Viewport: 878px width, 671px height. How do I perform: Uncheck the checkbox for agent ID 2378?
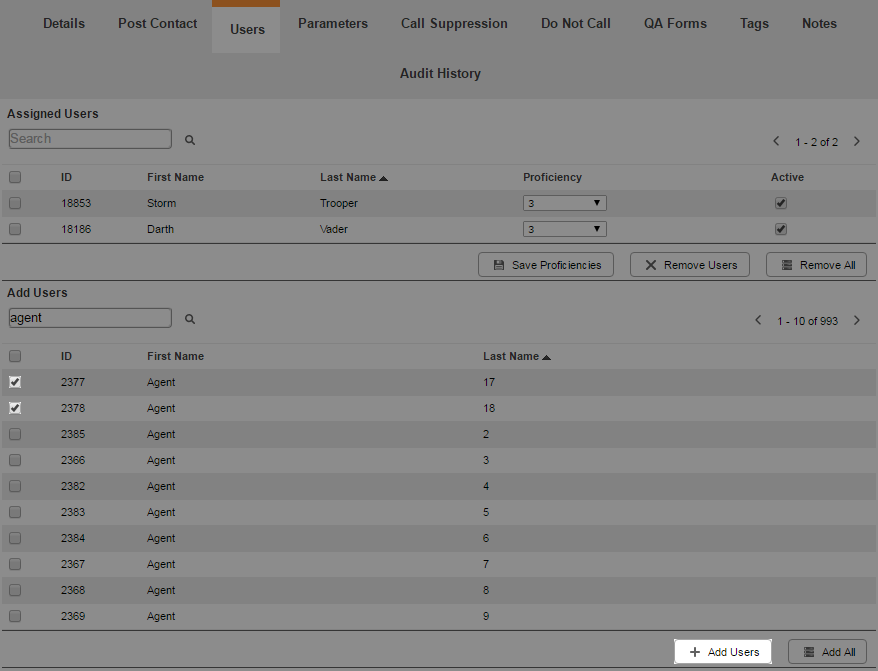click(x=15, y=408)
